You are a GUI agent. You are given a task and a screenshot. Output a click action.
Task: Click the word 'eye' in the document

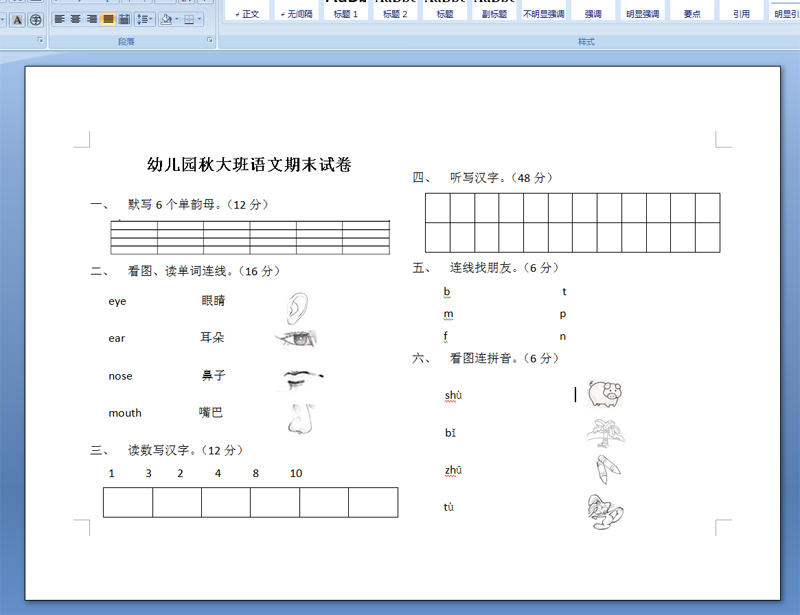tap(117, 301)
